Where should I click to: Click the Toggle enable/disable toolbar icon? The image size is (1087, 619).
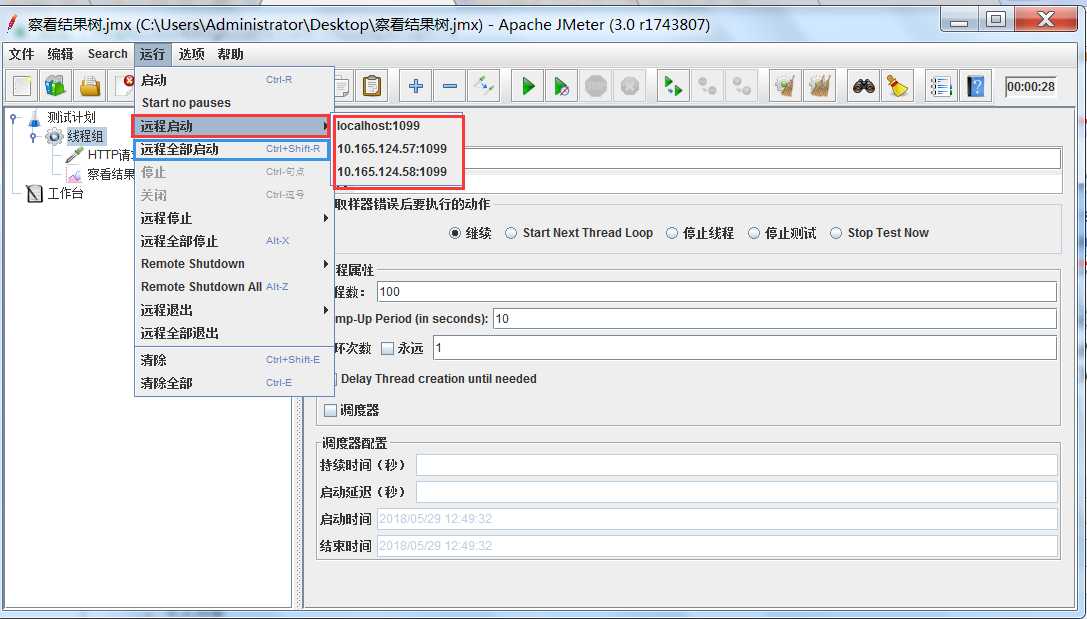click(x=484, y=87)
